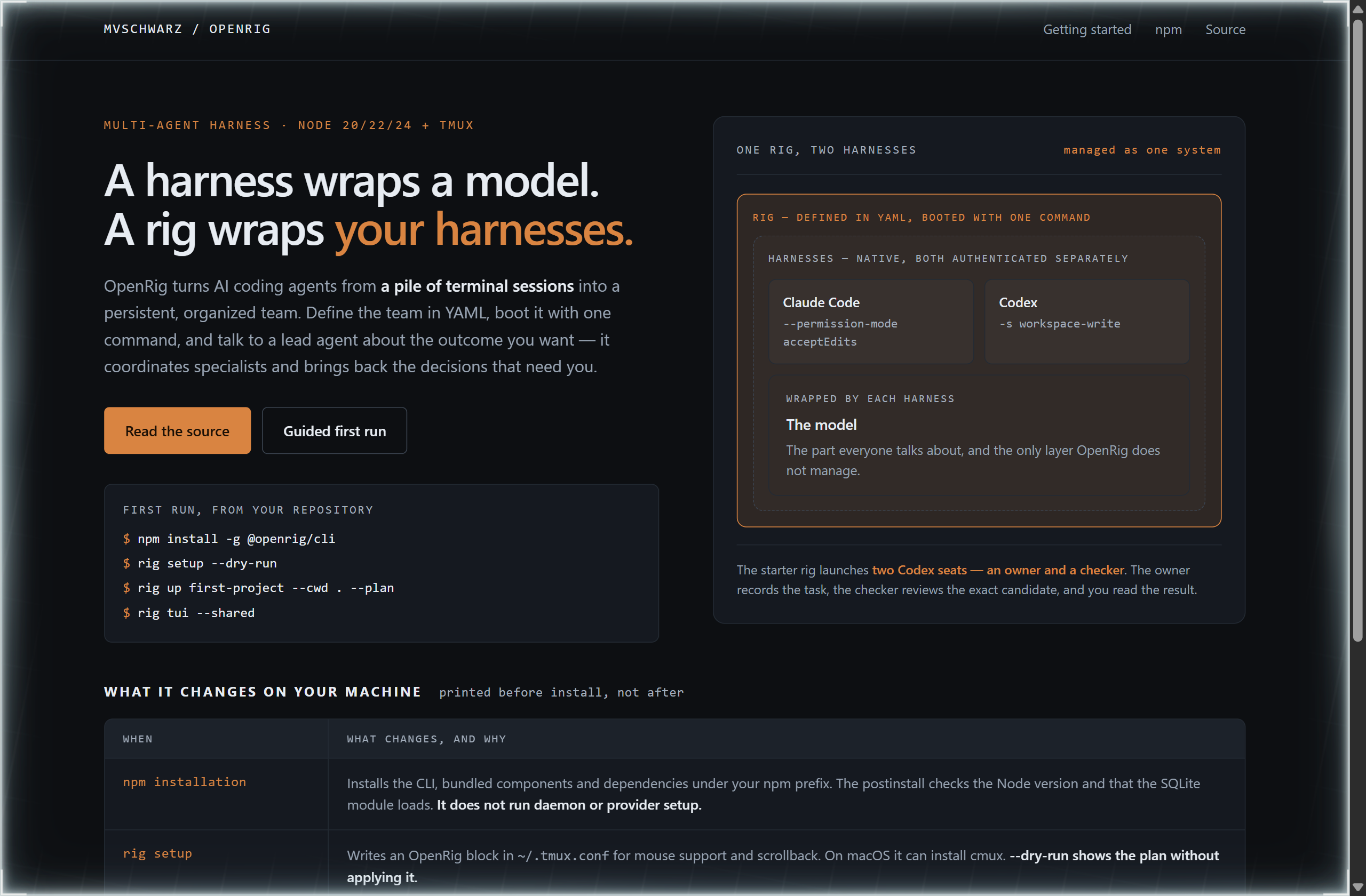Open the Getting started nav link
Image resolution: width=1366 pixels, height=896 pixels.
[x=1086, y=29]
